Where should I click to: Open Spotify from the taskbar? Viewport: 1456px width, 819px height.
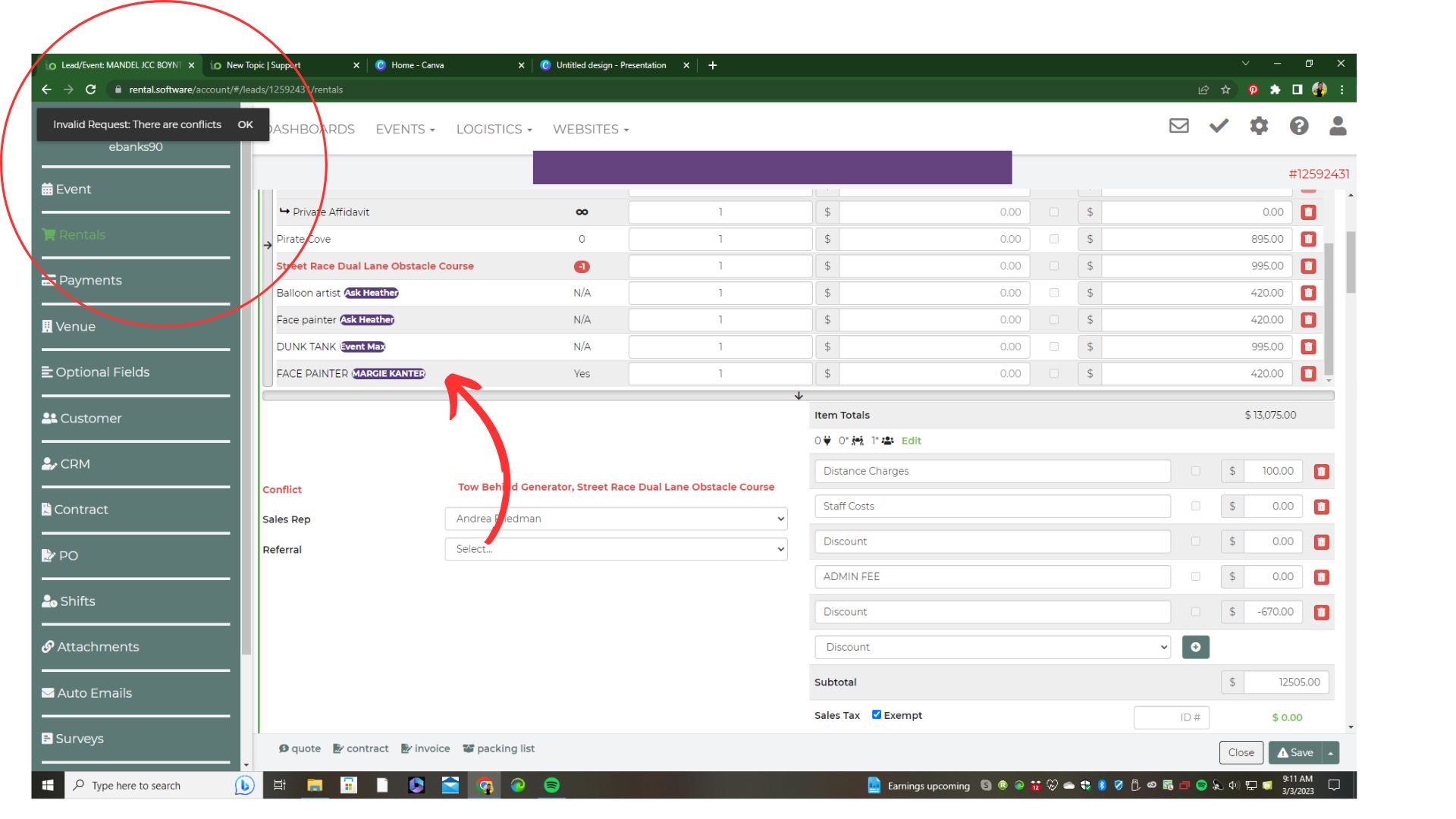pyautogui.click(x=552, y=785)
